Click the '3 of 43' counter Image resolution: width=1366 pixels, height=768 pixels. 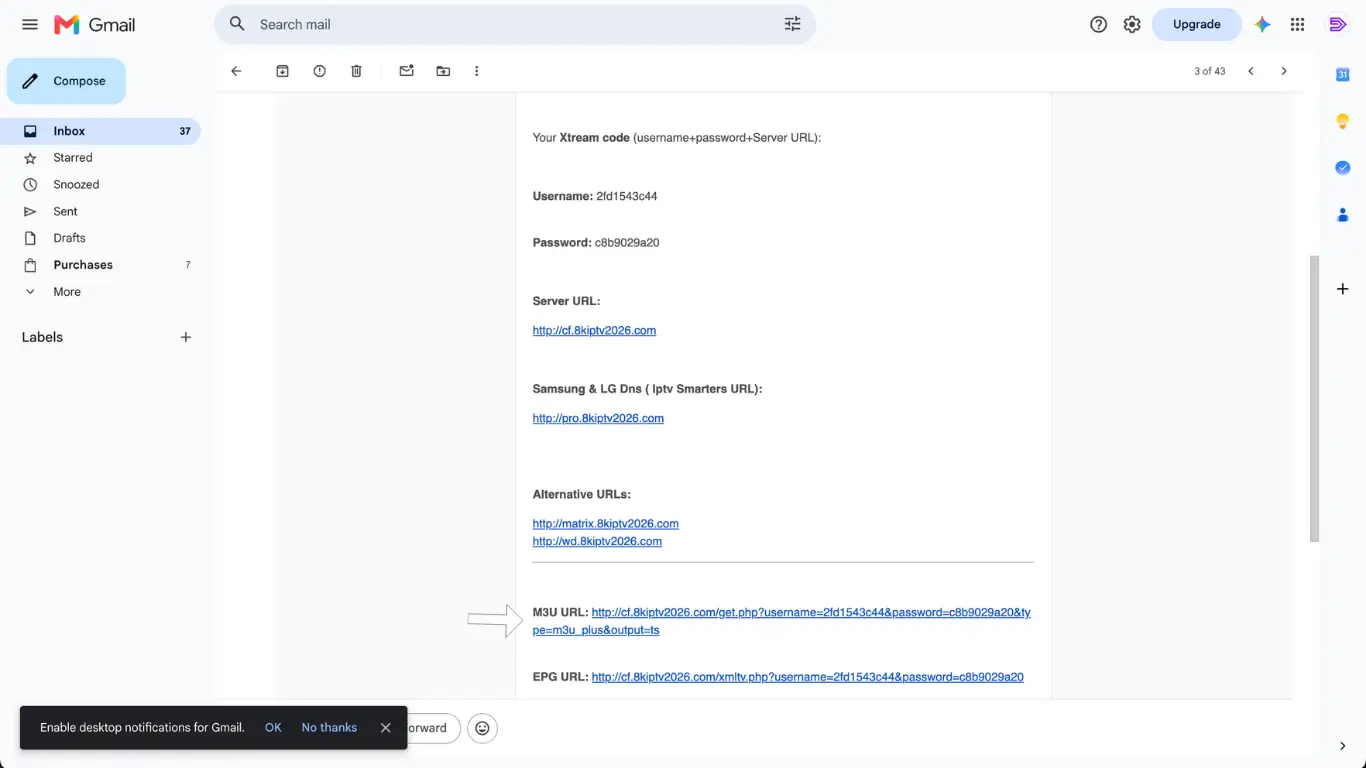pos(1209,71)
